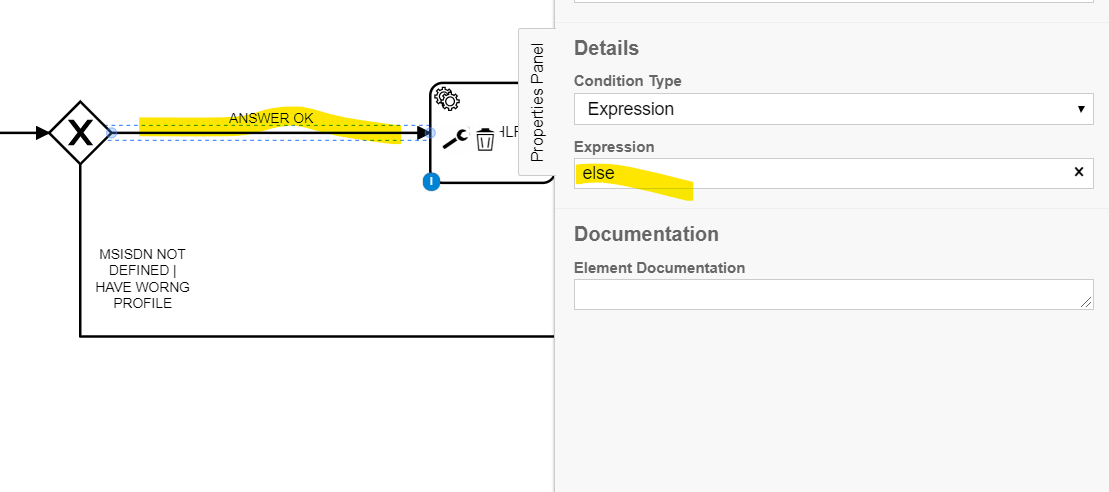Click the bottom horizontal sequence flow line
The width and height of the screenshot is (1109, 492).
pos(300,337)
